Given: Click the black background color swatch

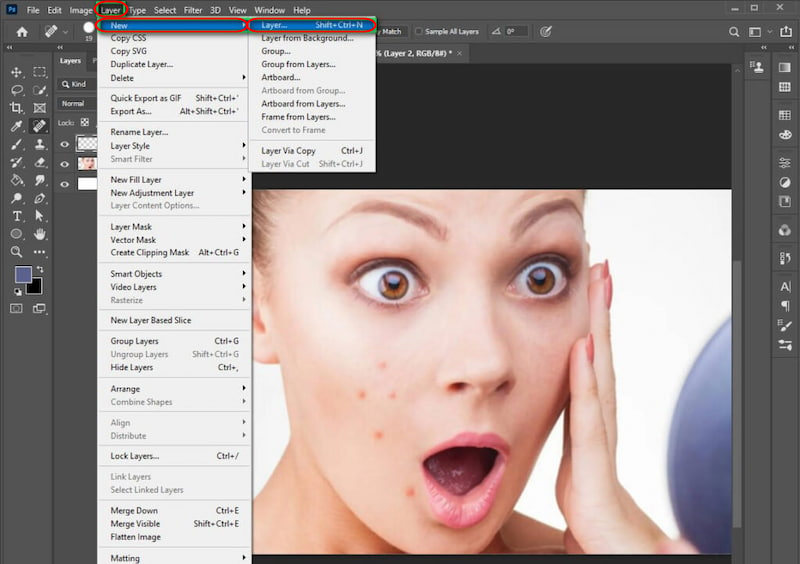Looking at the screenshot, I should (x=36, y=288).
